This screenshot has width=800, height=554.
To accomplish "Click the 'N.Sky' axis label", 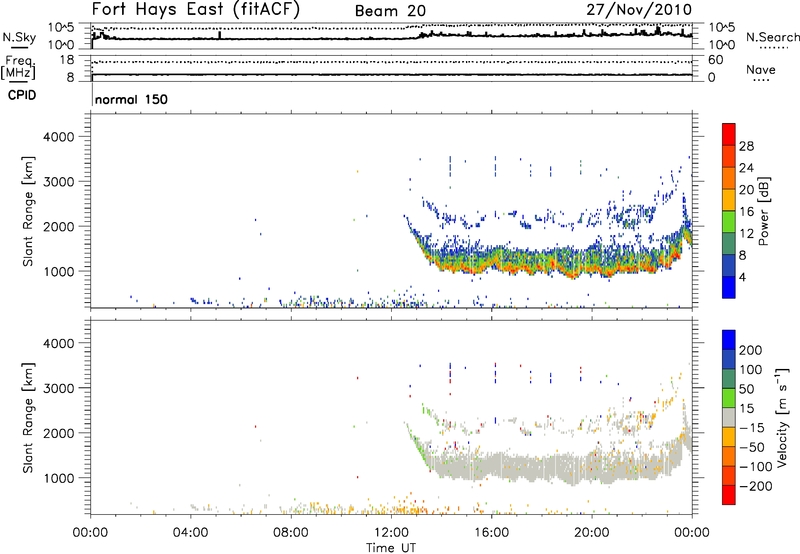I will tap(19, 37).
